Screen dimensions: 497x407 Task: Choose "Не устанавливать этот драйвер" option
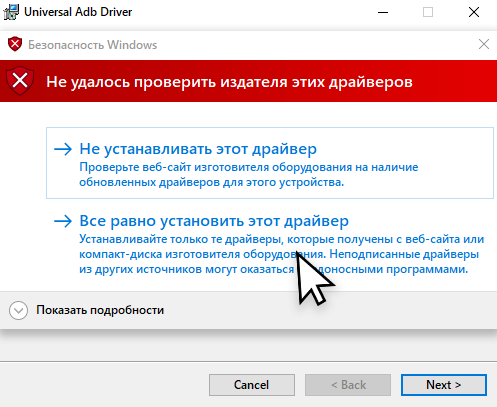[x=270, y=163]
